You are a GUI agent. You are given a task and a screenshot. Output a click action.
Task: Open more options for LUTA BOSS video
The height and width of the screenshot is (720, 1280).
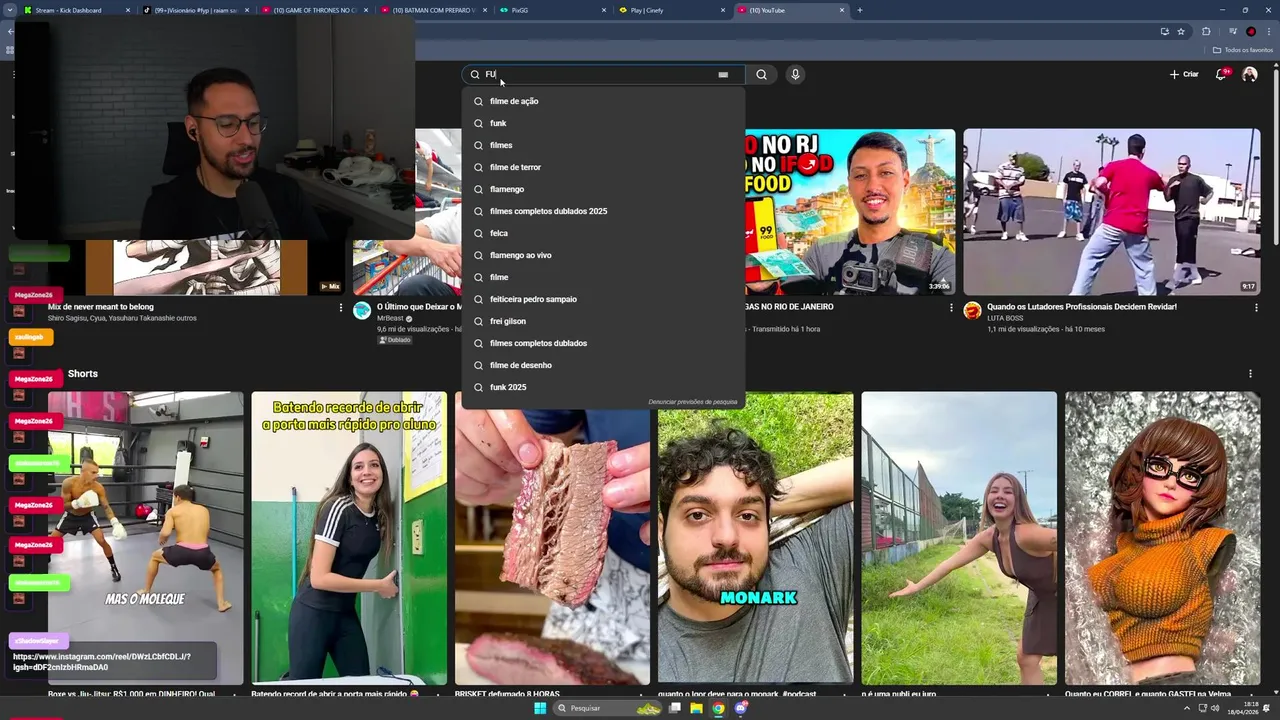click(x=1256, y=308)
